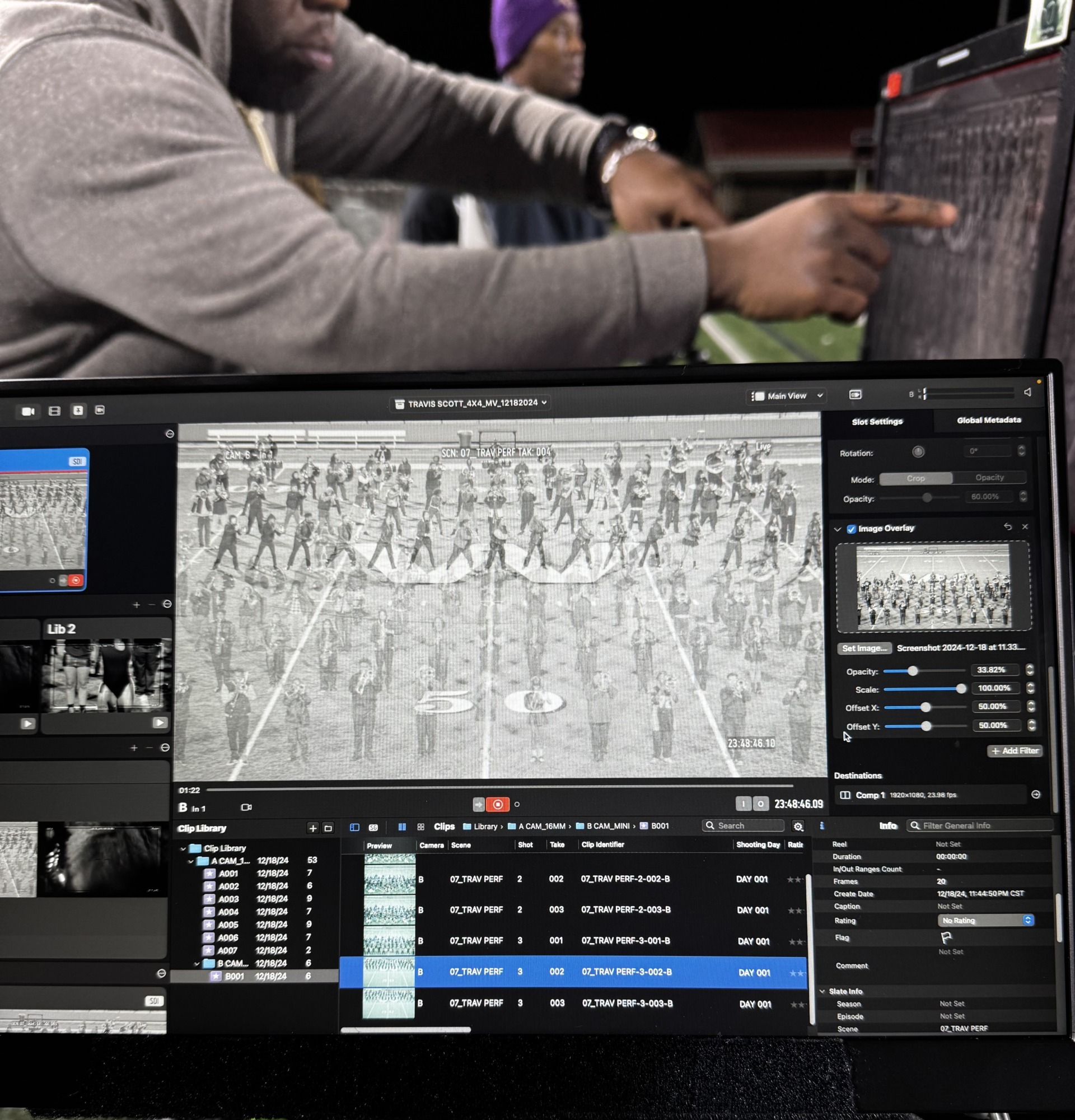Click the filmstrip icon in top toolbar
The image size is (1075, 1120).
click(x=54, y=411)
